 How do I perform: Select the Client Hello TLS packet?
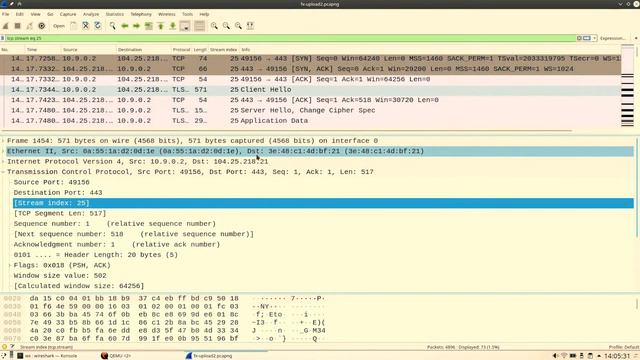coord(310,89)
